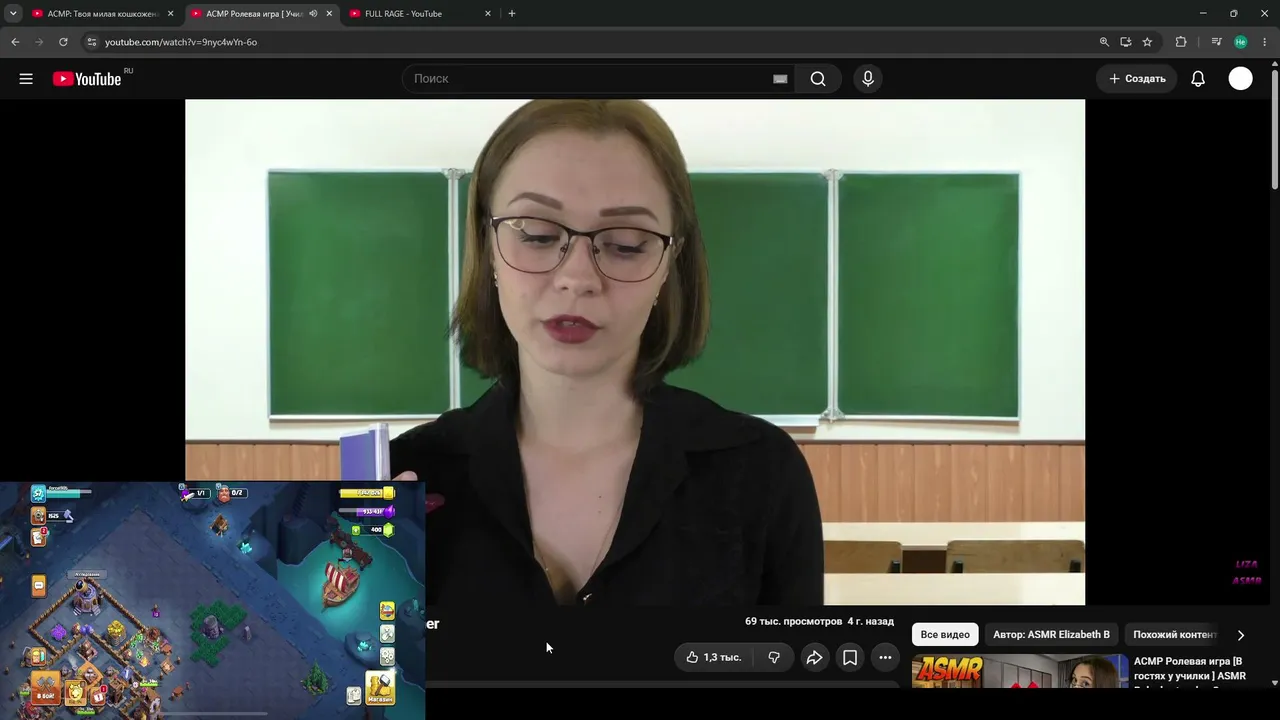Bookmark this page with the star
The height and width of the screenshot is (720, 1280).
coord(1147,42)
